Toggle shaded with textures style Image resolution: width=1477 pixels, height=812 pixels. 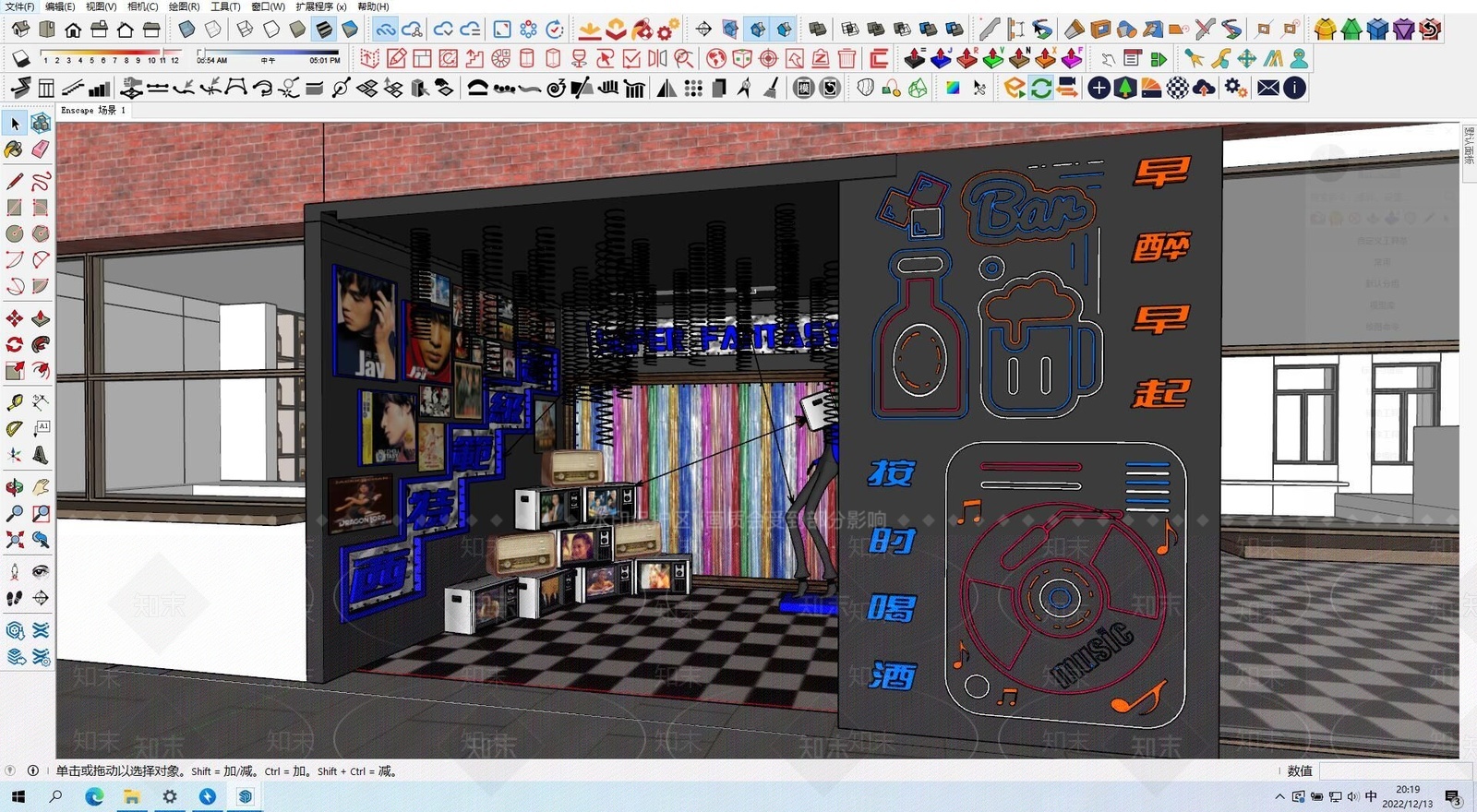[x=324, y=30]
